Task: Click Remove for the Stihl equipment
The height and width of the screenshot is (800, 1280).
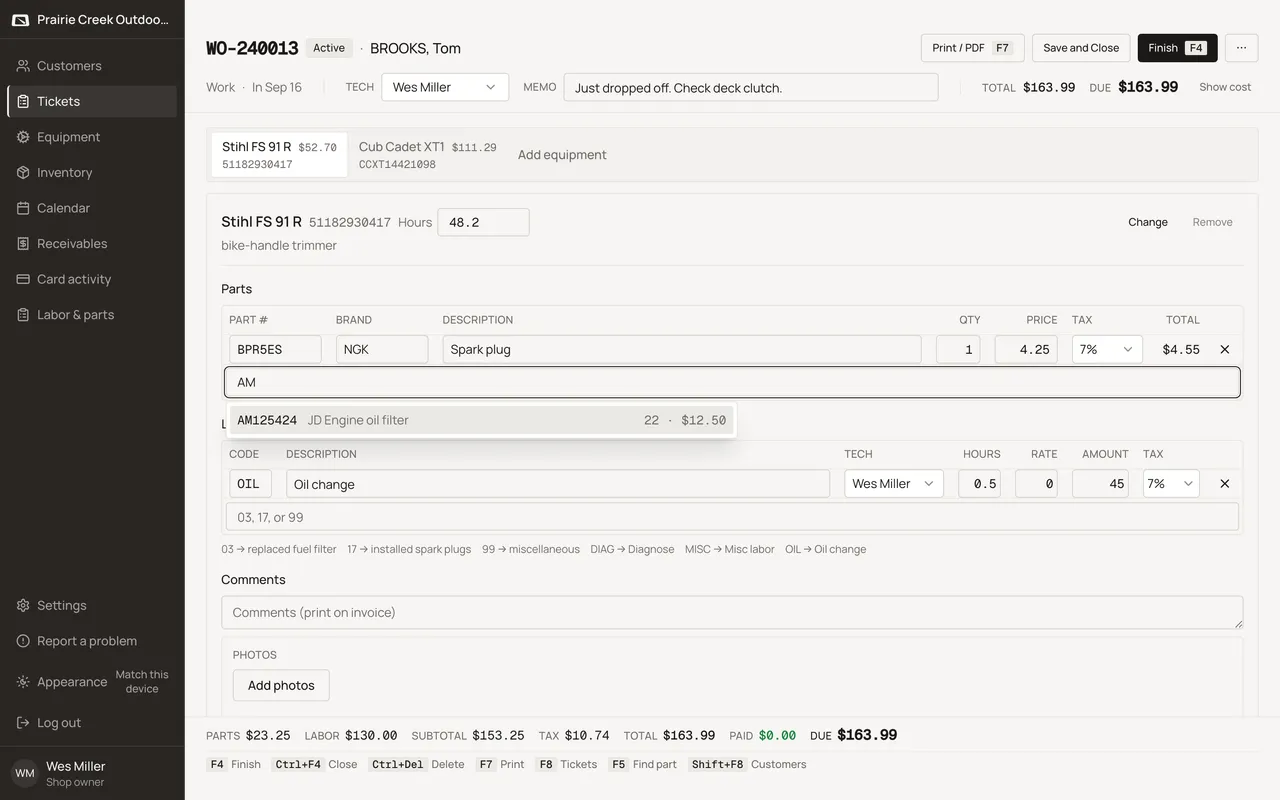Action: coord(1212,222)
